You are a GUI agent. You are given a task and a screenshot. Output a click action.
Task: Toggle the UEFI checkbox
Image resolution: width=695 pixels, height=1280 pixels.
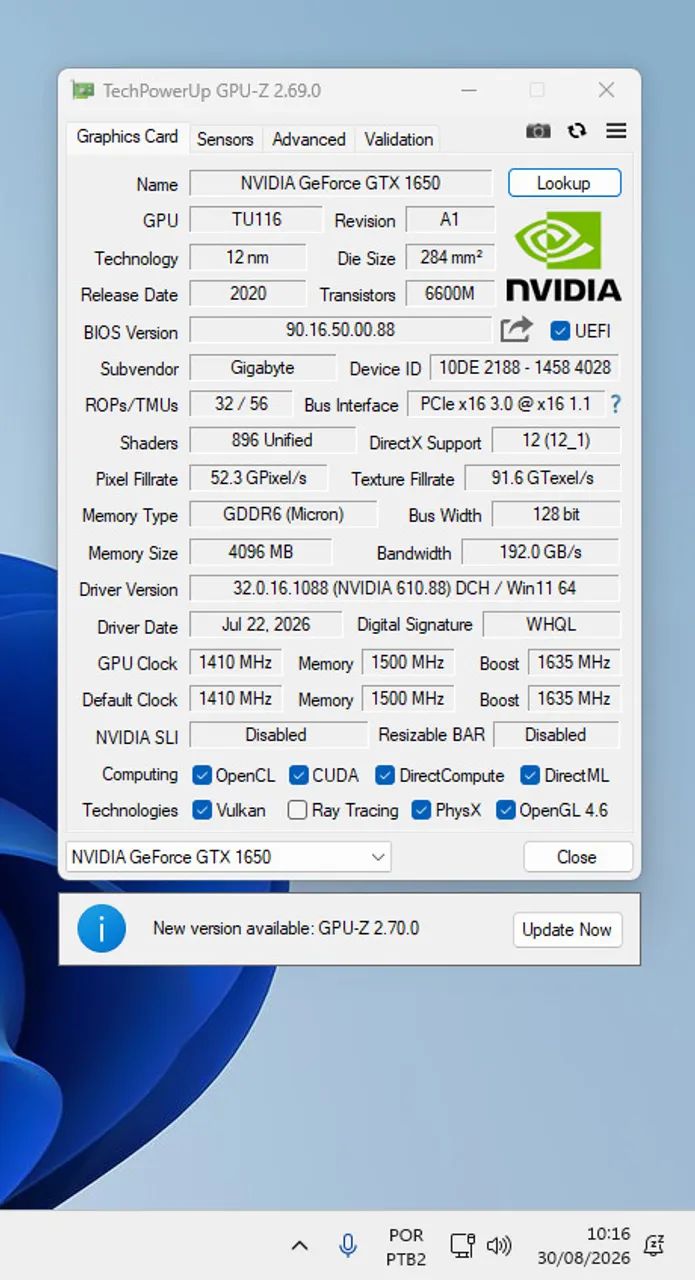tap(560, 331)
